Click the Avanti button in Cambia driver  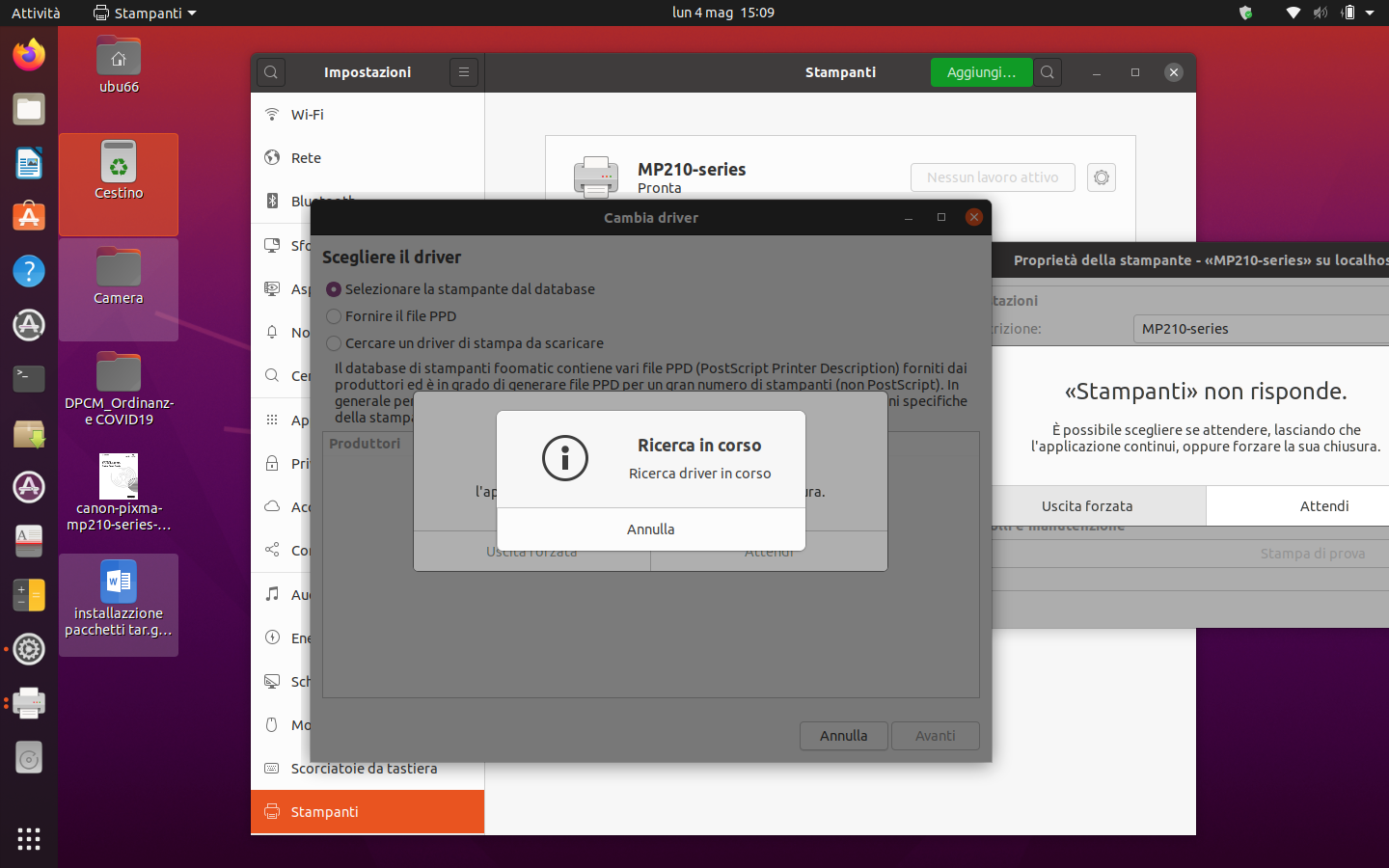[x=936, y=736]
